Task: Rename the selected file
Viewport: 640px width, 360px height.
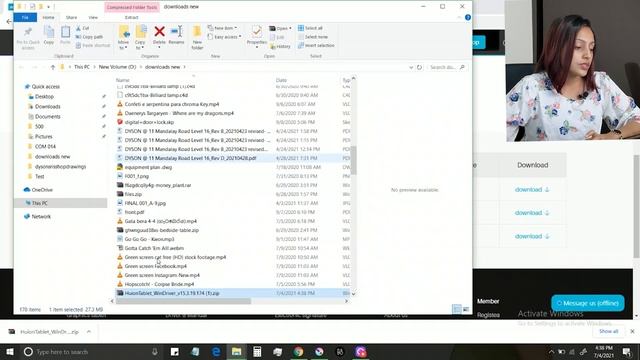Action: pyautogui.click(x=176, y=35)
